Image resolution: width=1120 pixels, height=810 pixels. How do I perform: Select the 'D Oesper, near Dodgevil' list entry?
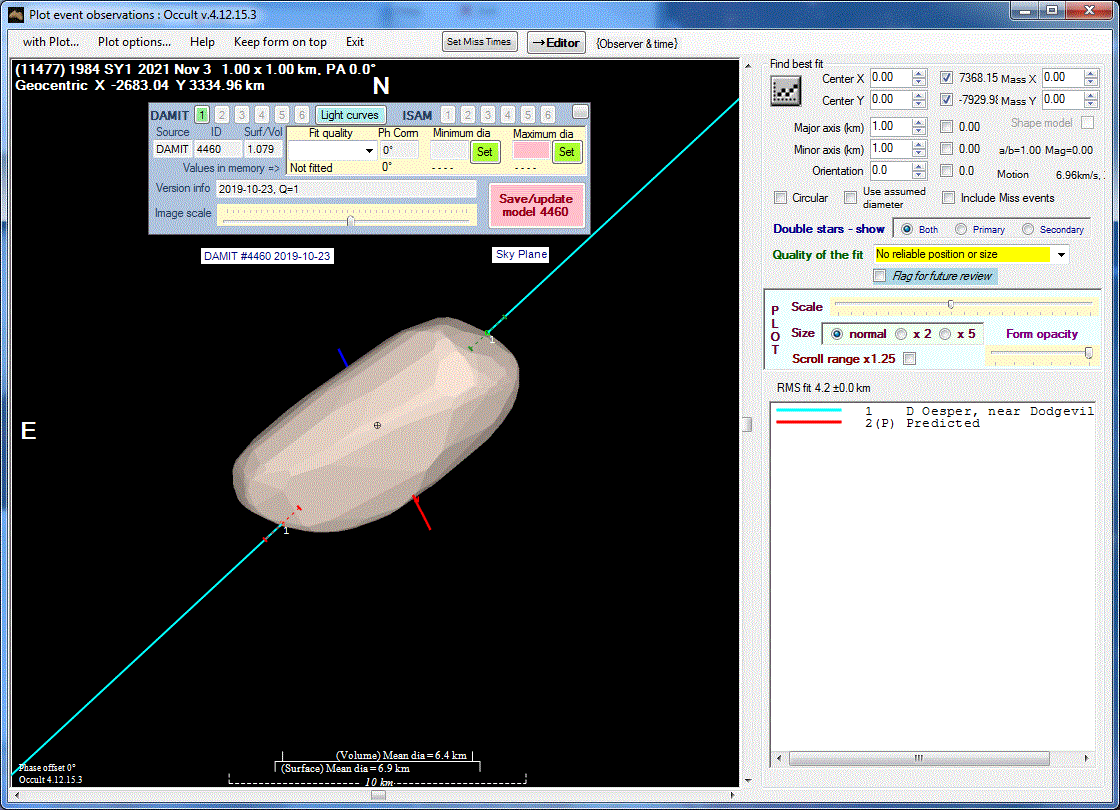(x=935, y=411)
